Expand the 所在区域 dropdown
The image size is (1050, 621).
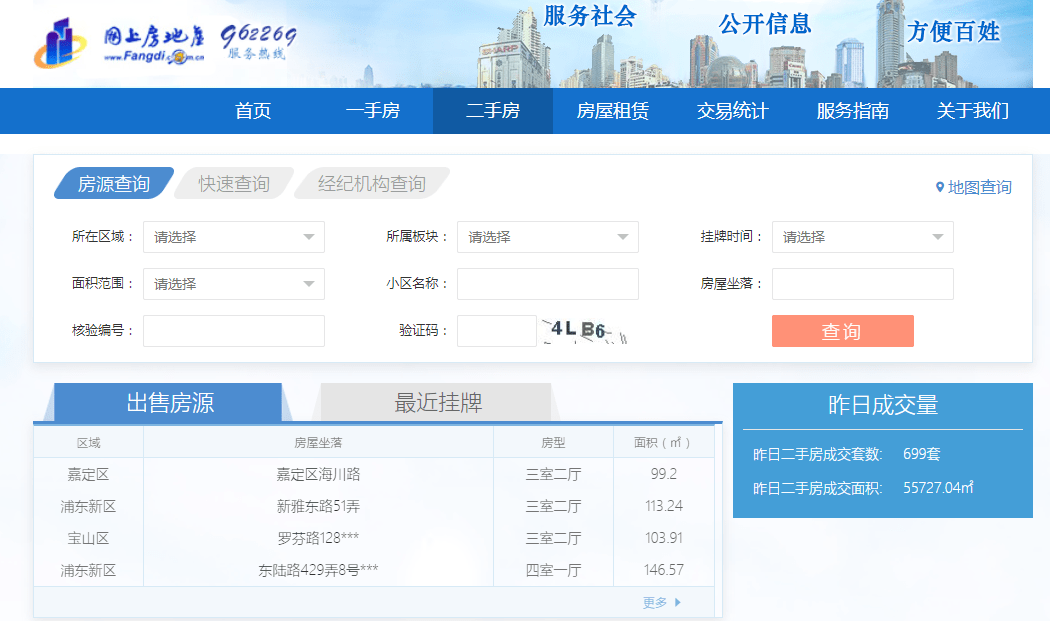coord(233,237)
